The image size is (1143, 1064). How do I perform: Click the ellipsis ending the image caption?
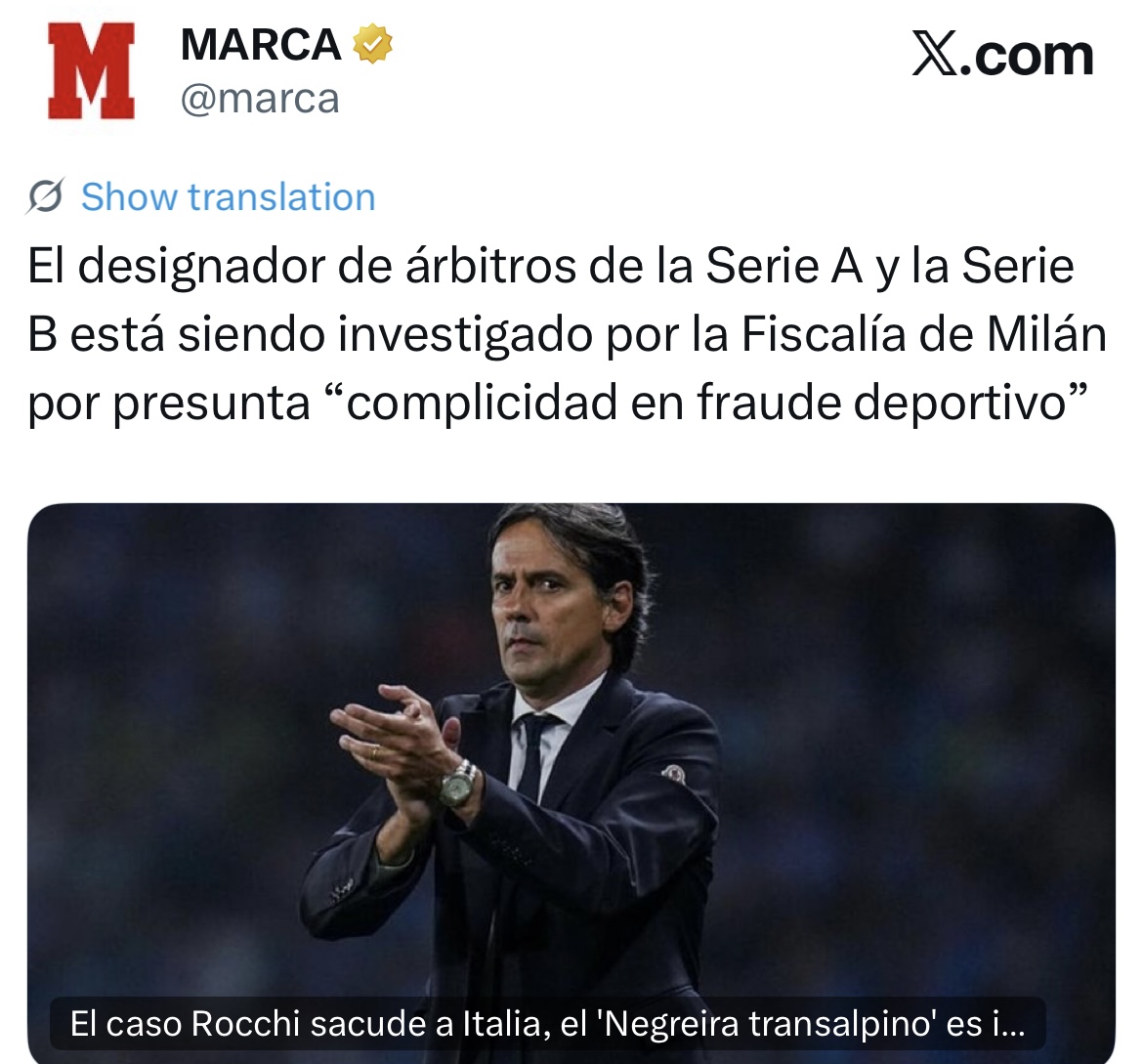pyautogui.click(x=1013, y=1024)
